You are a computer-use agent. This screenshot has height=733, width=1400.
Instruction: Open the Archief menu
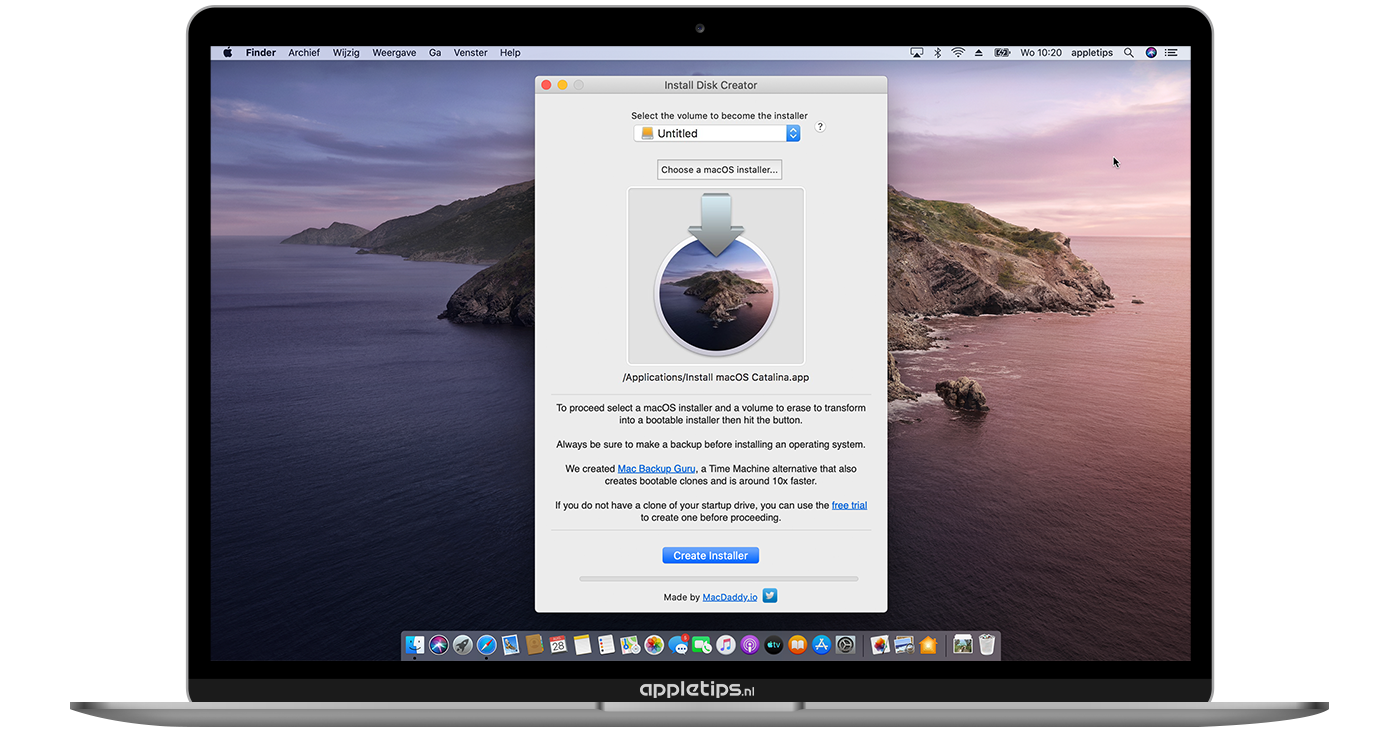(304, 53)
